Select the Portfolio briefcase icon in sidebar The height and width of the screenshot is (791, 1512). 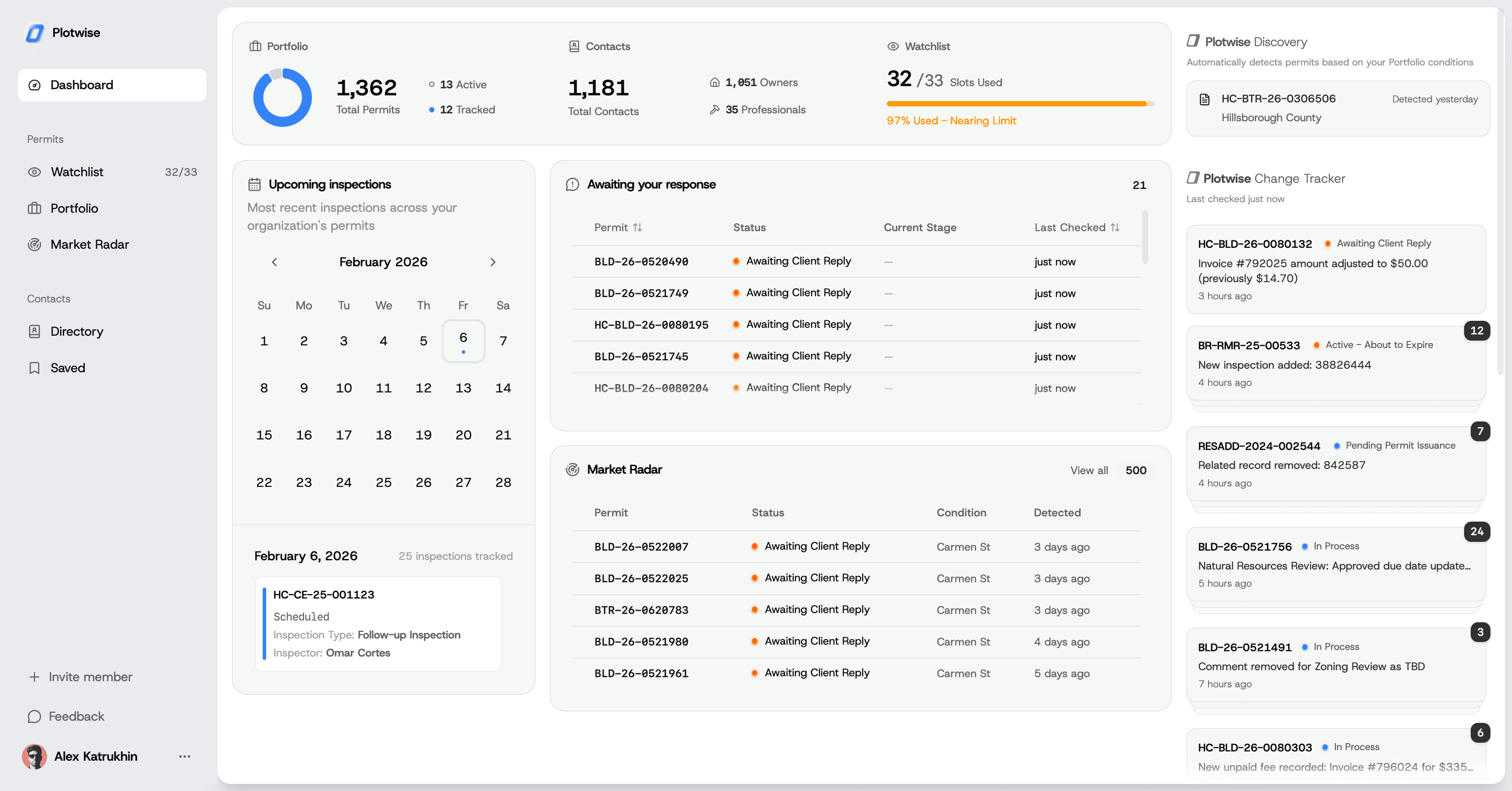tap(35, 208)
